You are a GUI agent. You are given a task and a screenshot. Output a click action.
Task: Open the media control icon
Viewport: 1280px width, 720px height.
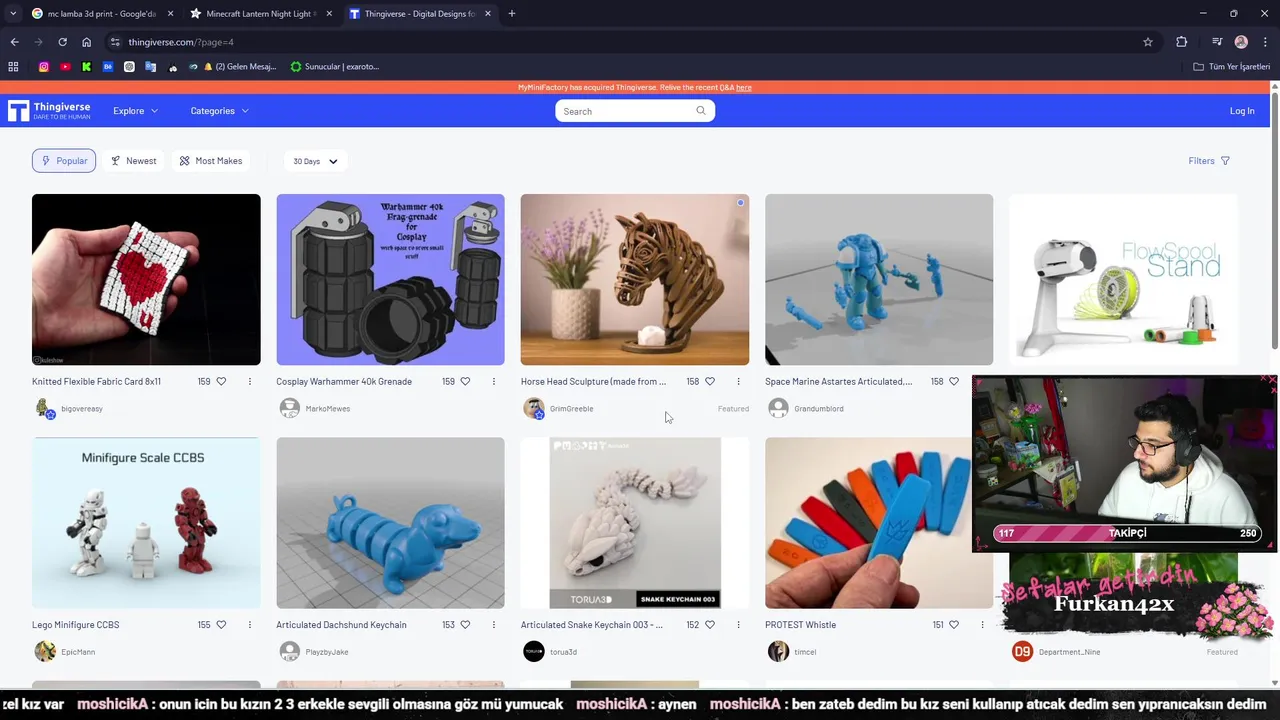(1217, 42)
